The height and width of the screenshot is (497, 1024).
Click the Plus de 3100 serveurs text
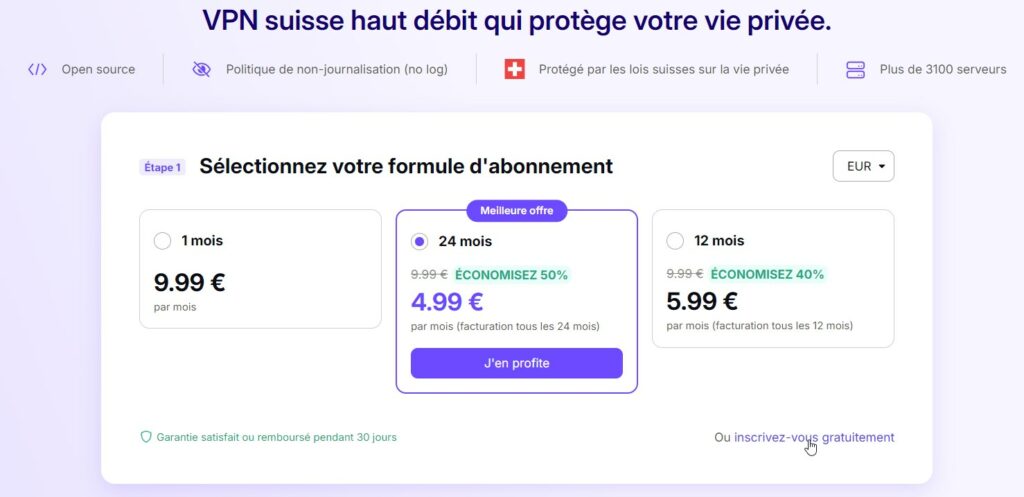coord(943,69)
